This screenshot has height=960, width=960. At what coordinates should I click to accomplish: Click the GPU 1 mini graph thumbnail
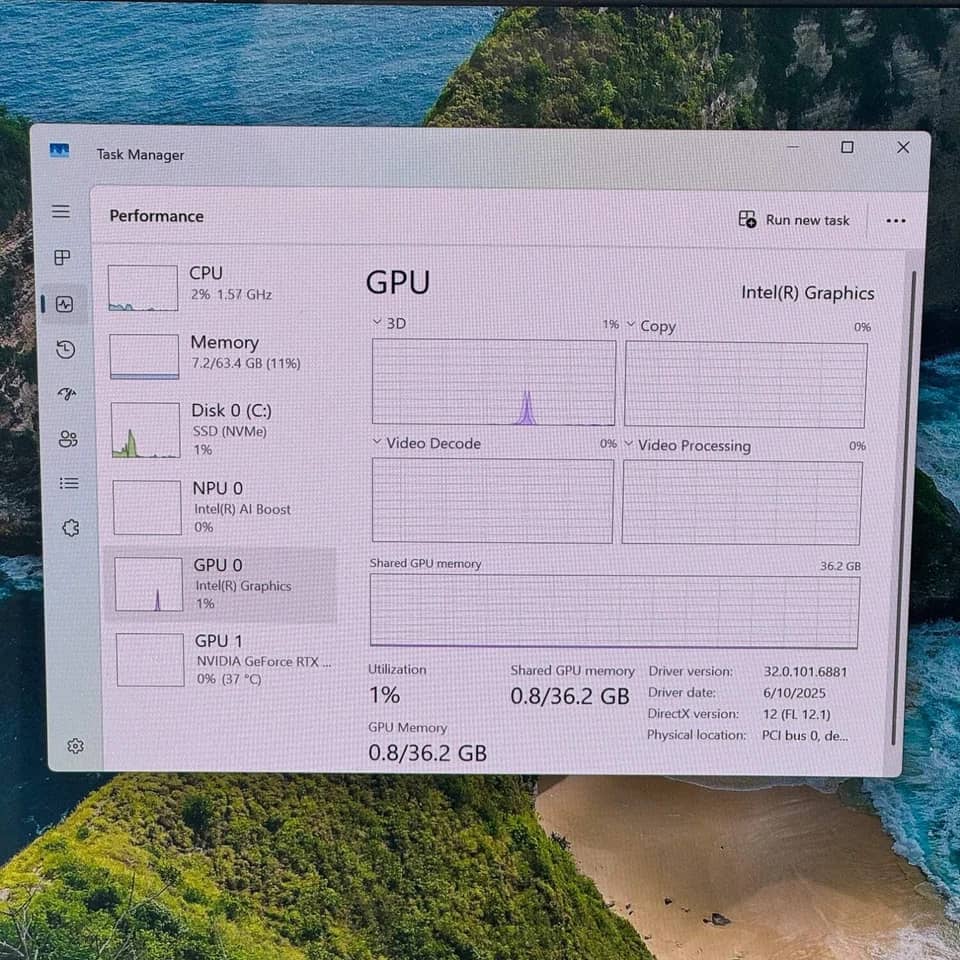click(x=150, y=659)
